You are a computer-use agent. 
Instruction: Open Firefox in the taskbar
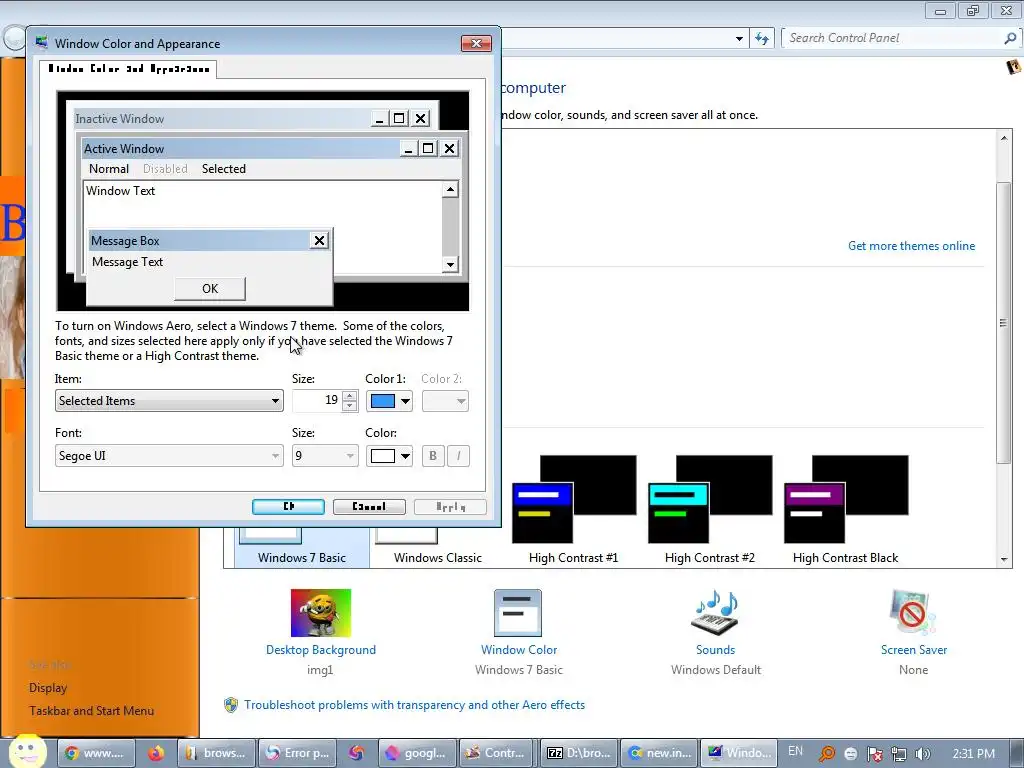[155, 753]
